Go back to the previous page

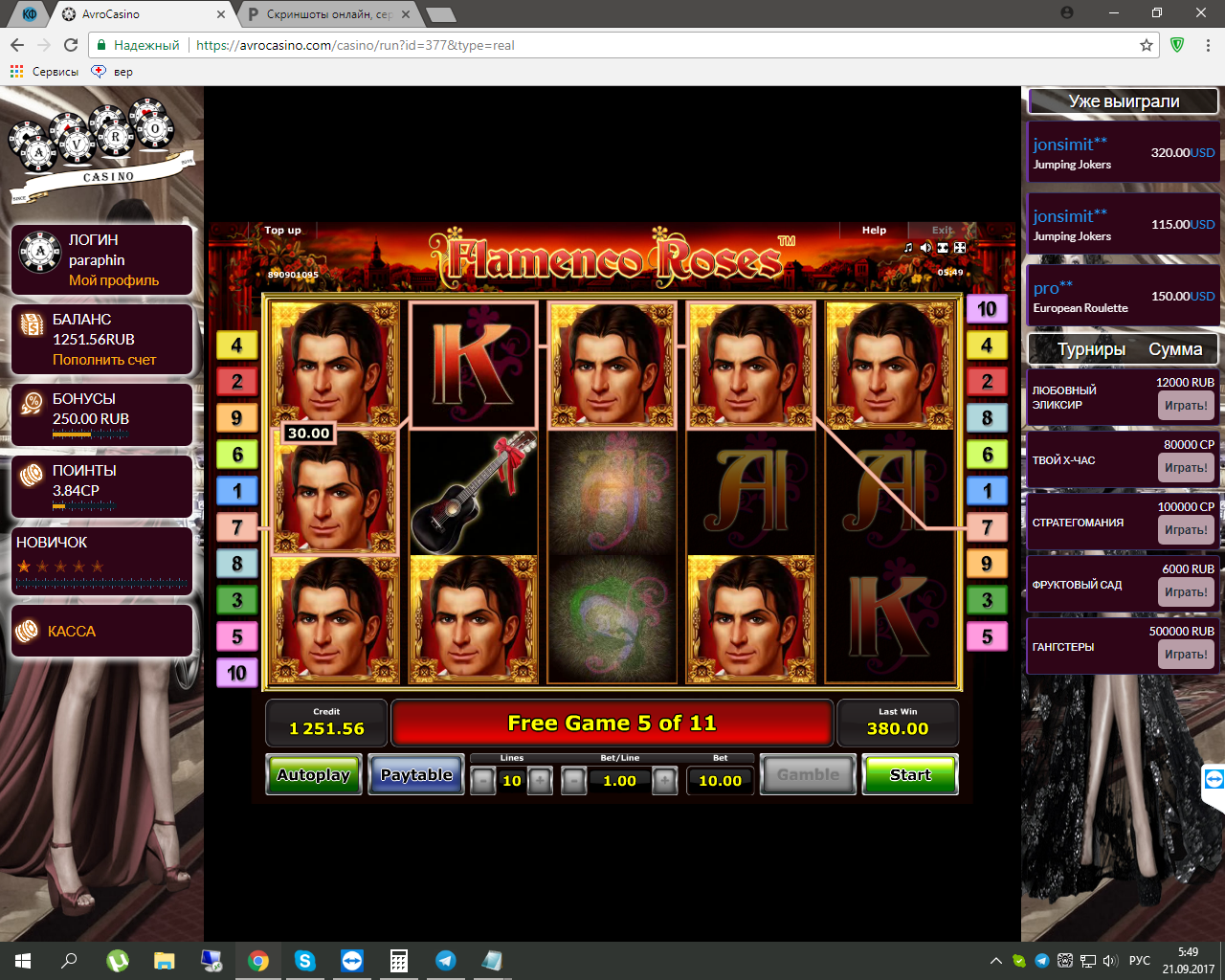(x=17, y=45)
